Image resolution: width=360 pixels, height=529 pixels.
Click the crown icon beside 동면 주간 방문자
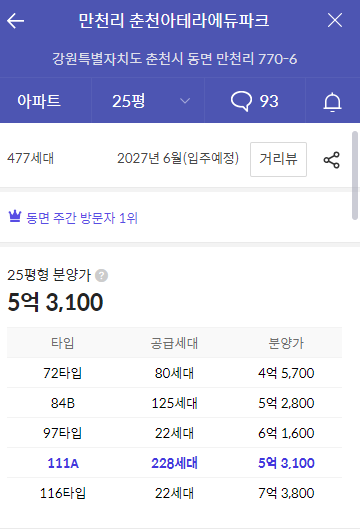tap(15, 216)
